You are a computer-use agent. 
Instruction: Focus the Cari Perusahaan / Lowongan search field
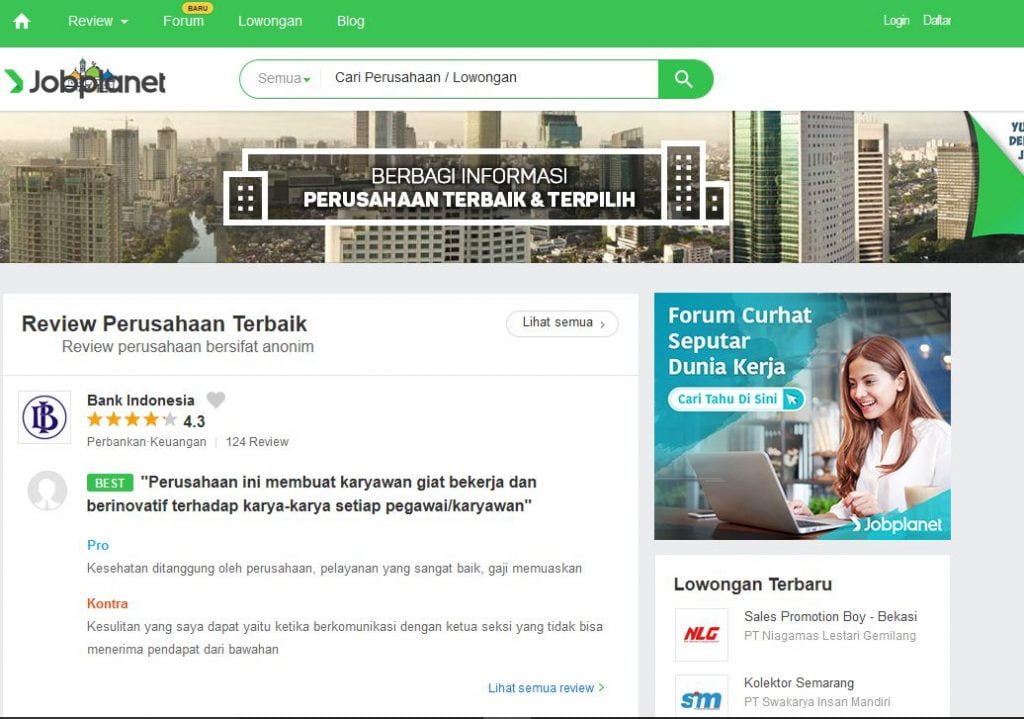[490, 78]
